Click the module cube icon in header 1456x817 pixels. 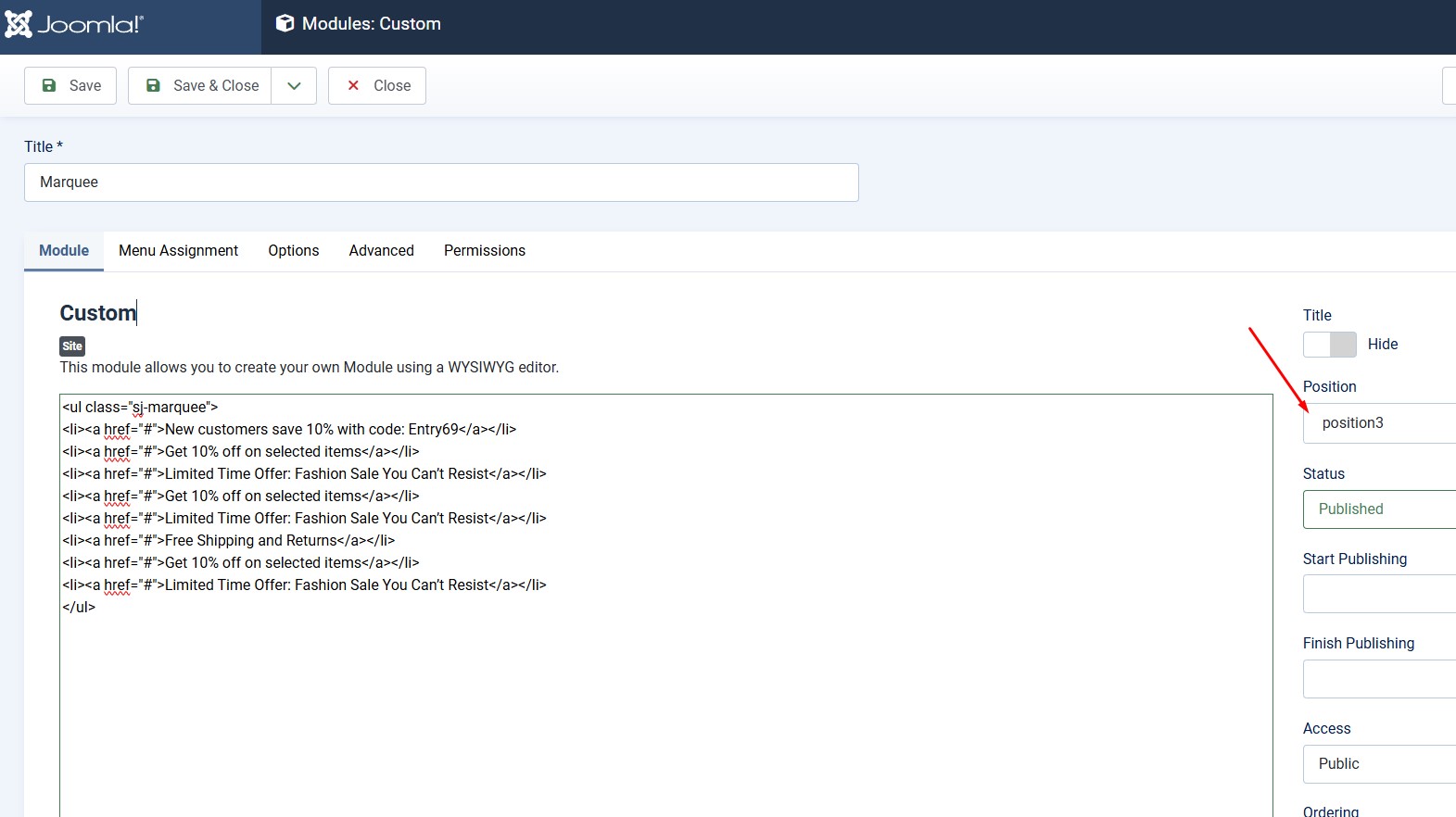click(x=285, y=24)
